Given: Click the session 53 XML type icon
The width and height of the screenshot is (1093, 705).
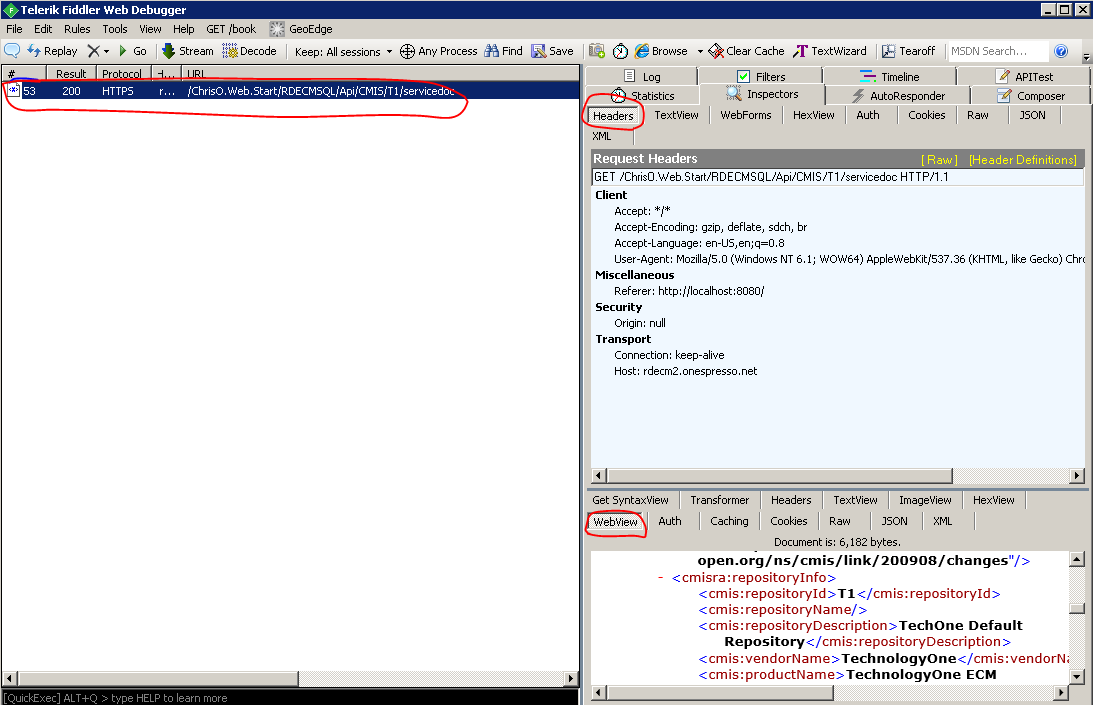Looking at the screenshot, I should [13, 90].
